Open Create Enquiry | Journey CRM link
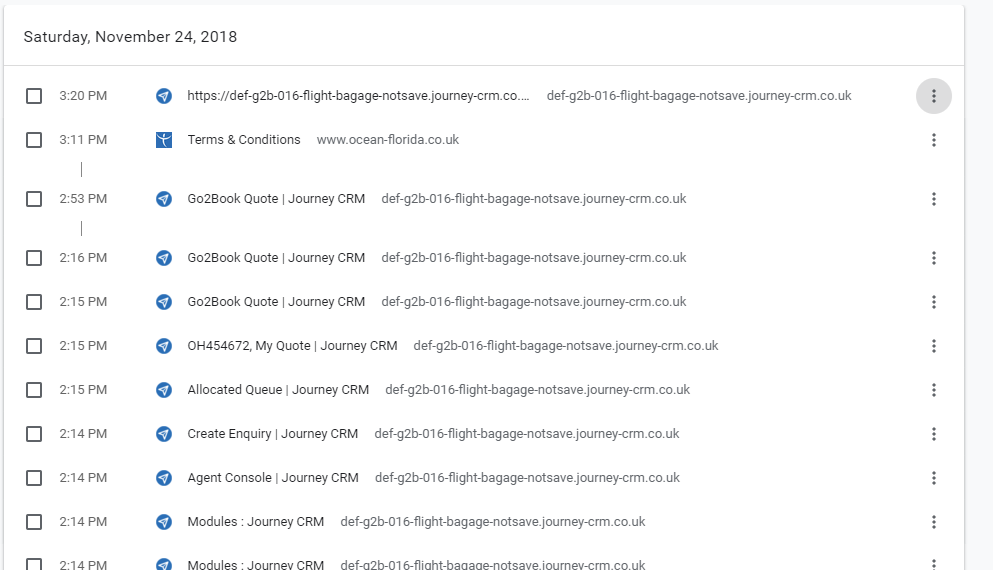This screenshot has width=993, height=570. click(272, 434)
